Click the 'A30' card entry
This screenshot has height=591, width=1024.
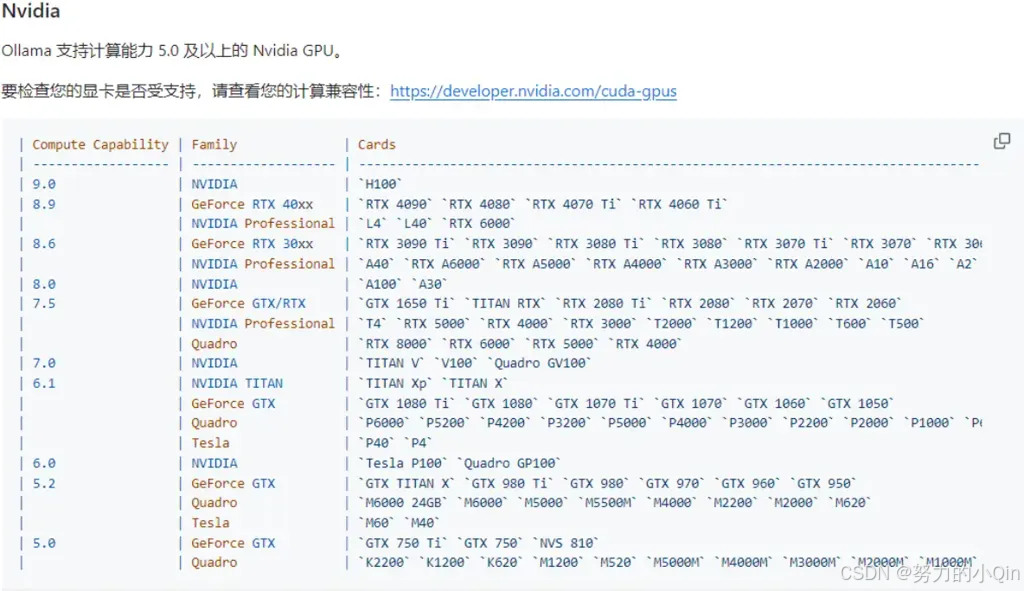430,284
